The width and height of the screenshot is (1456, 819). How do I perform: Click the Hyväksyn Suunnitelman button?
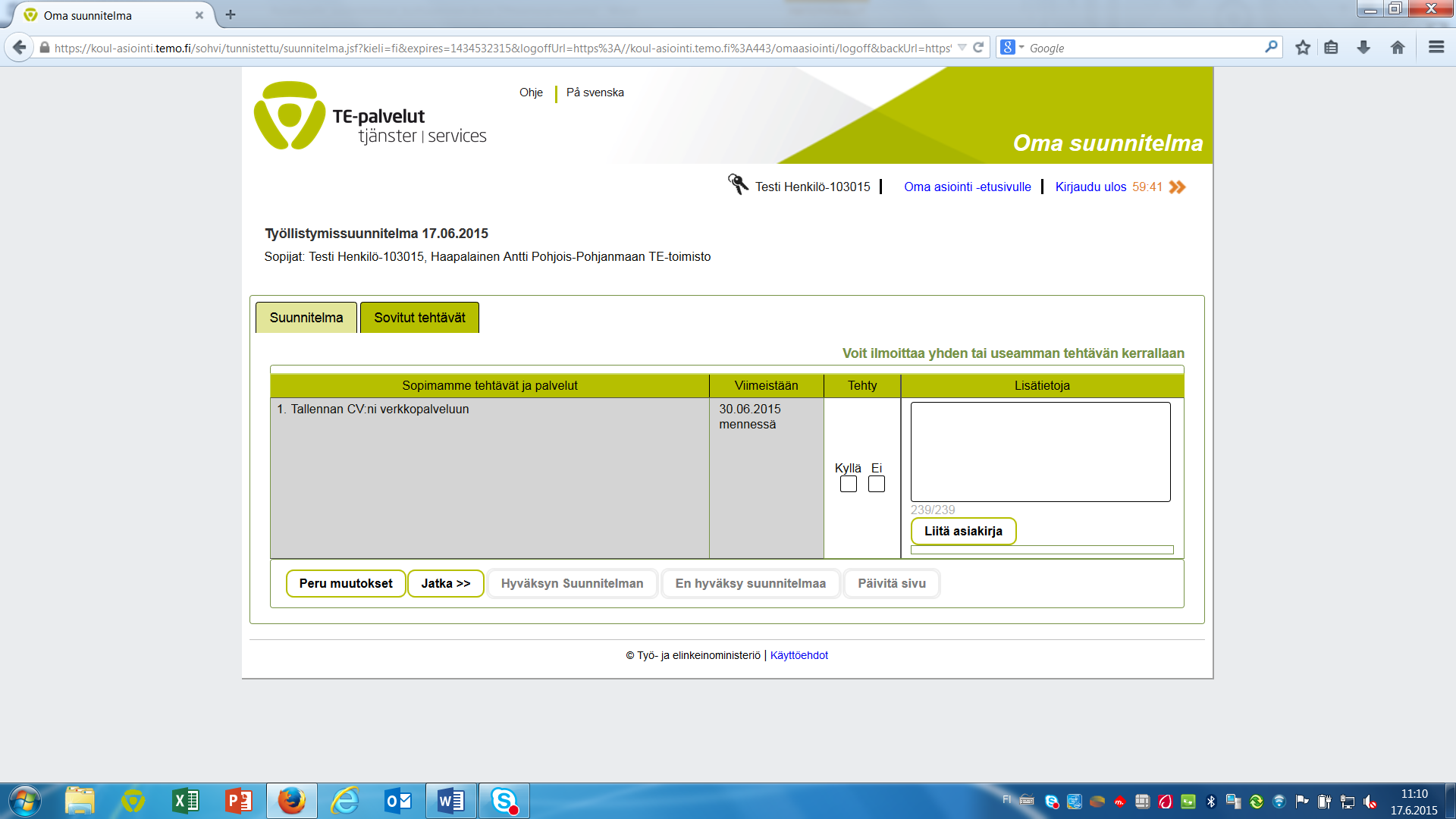pos(573,583)
